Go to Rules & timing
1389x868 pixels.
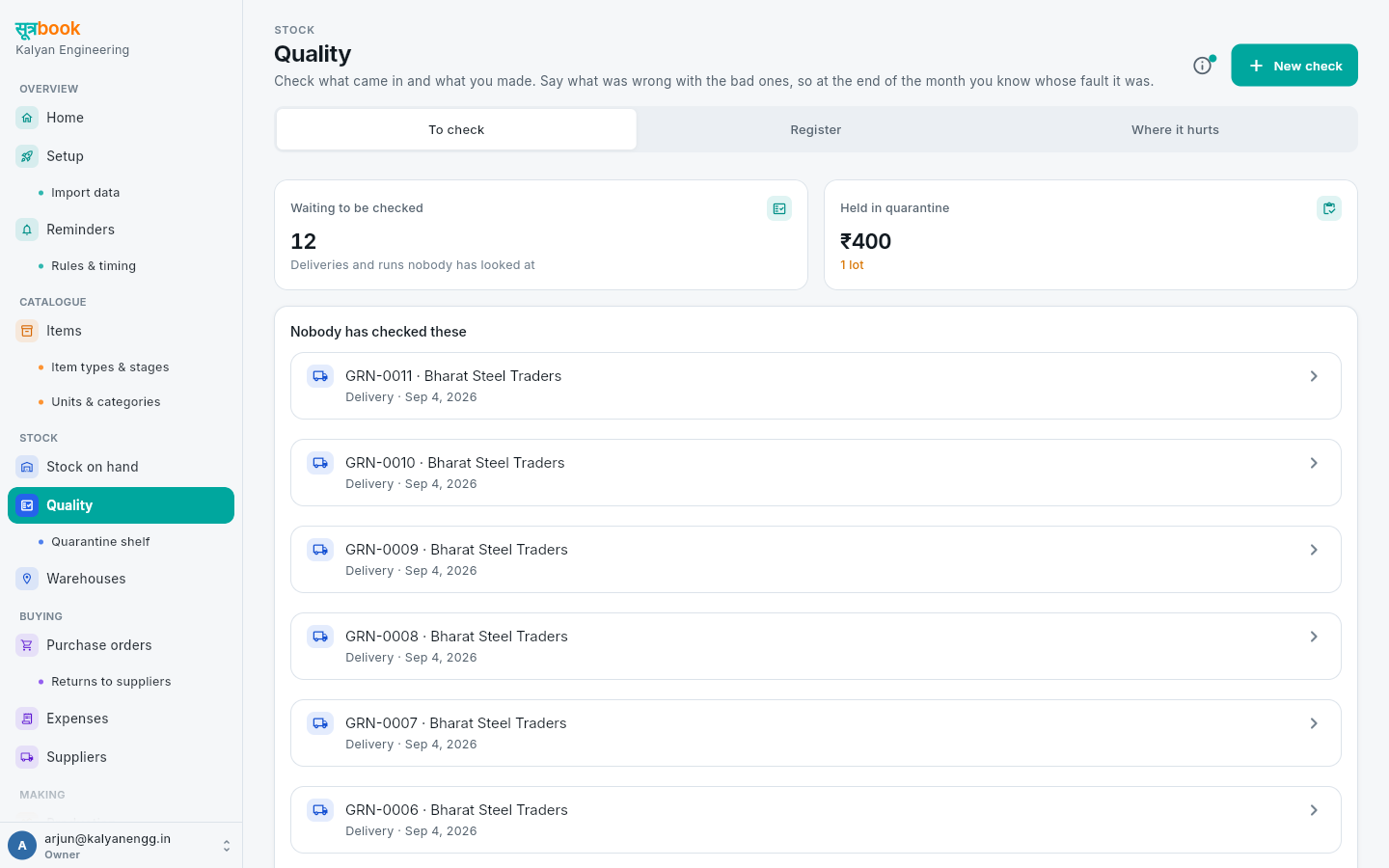click(94, 266)
